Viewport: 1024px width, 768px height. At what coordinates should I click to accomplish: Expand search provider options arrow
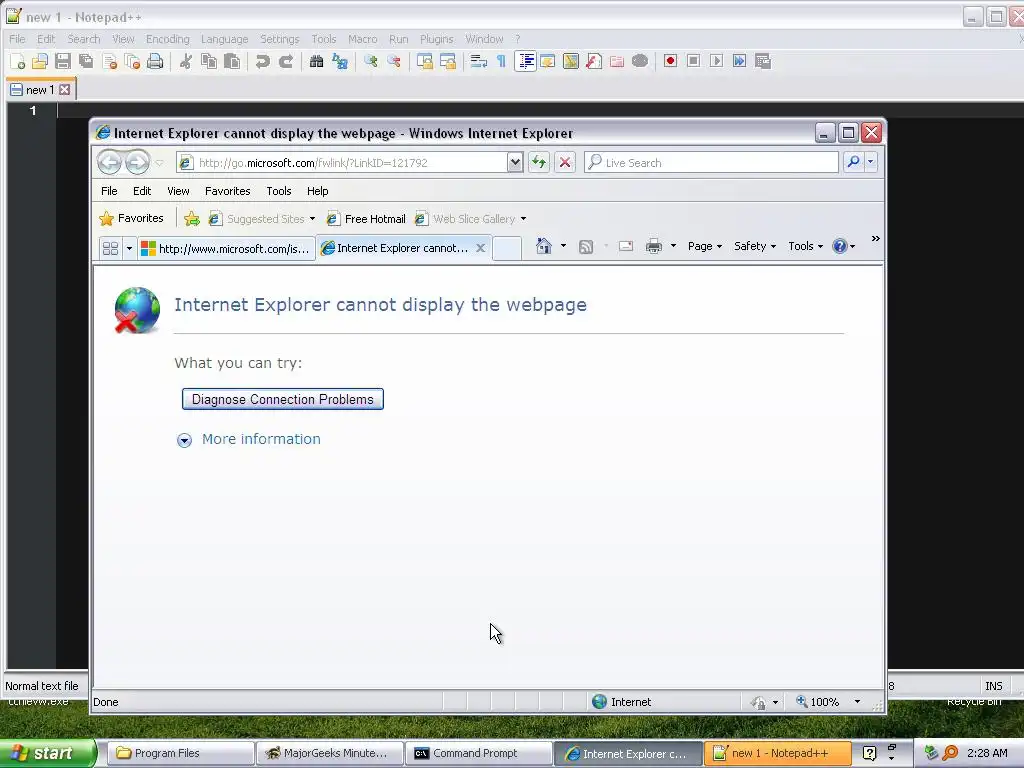click(871, 162)
